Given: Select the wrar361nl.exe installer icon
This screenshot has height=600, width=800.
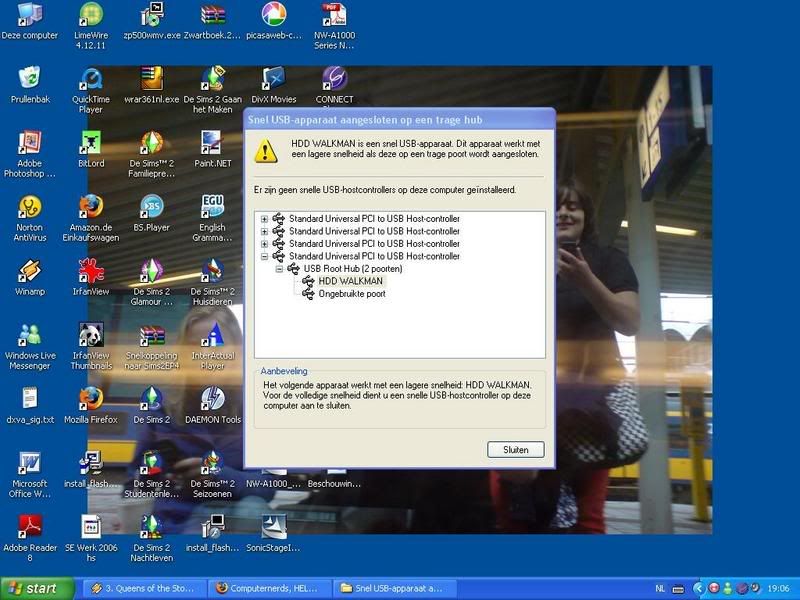Looking at the screenshot, I should click(x=152, y=85).
